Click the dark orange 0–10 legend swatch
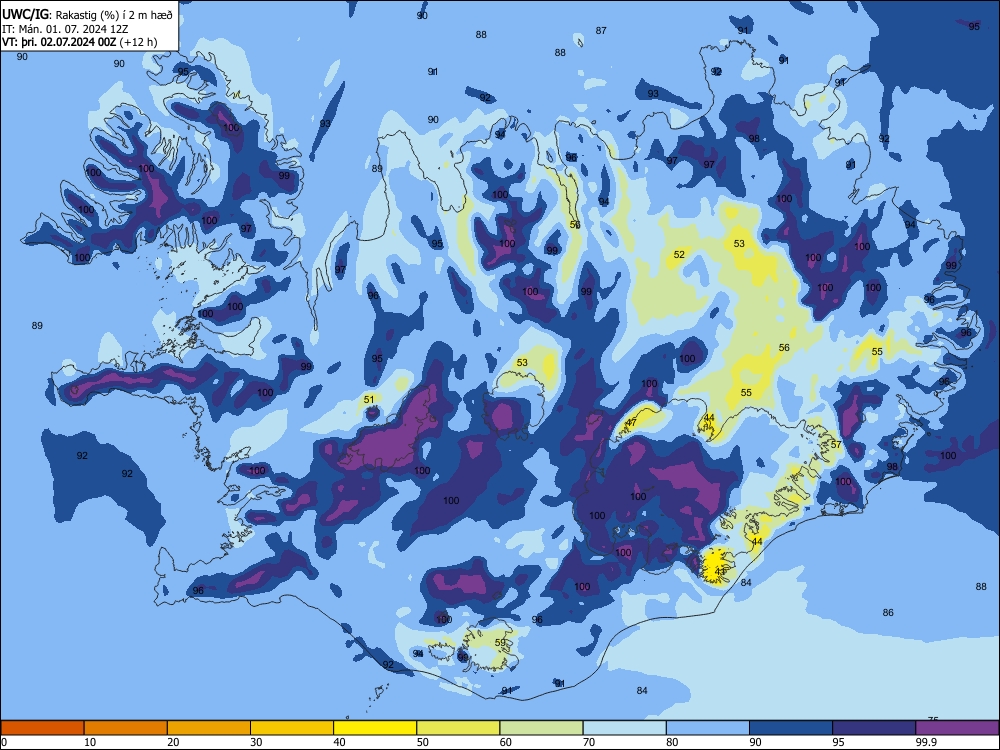This screenshot has width=1000, height=750. (x=42, y=728)
